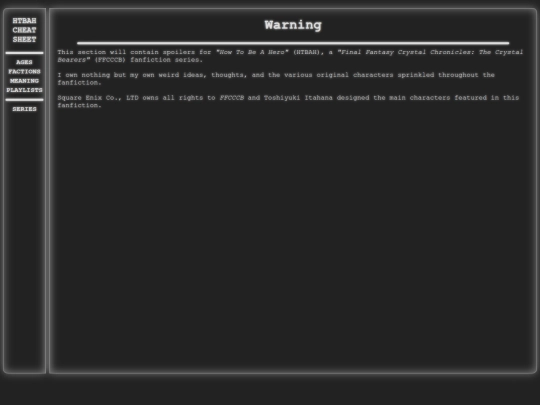Open the Ages section in sidebar
The width and height of the screenshot is (540, 405).
click(x=24, y=62)
